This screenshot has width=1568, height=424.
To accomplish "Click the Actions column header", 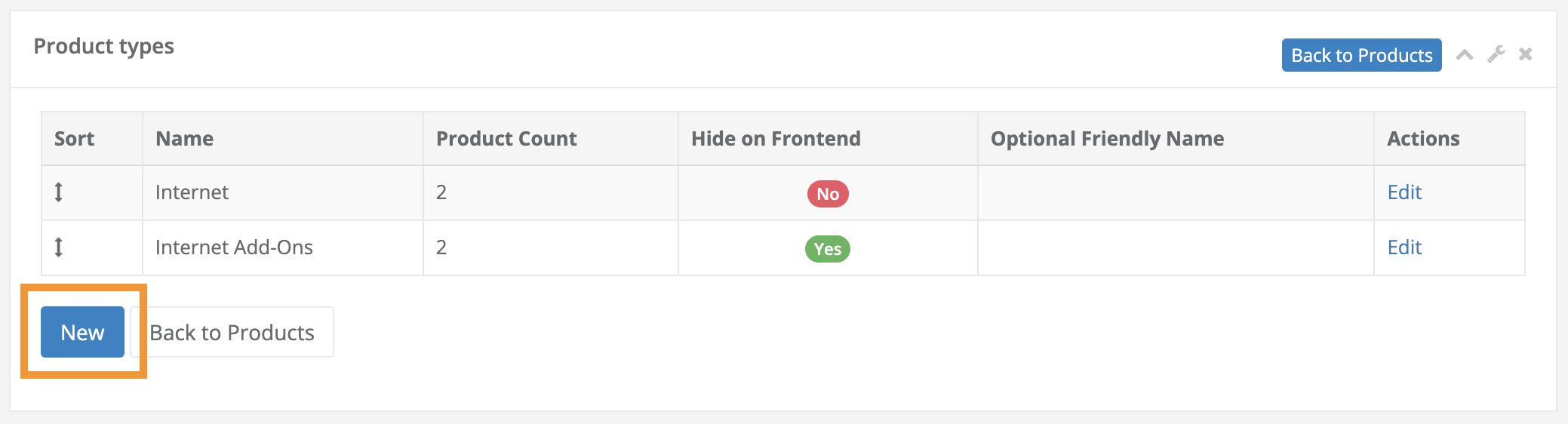I will click(1423, 139).
